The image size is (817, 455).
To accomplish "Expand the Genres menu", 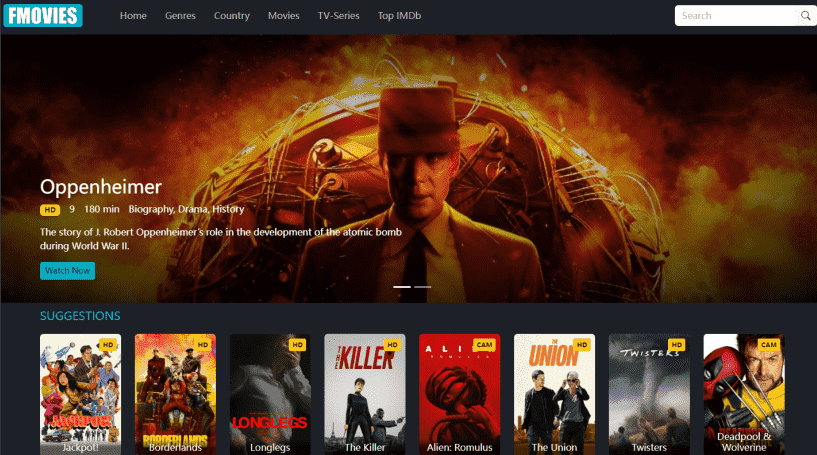I will tap(180, 16).
